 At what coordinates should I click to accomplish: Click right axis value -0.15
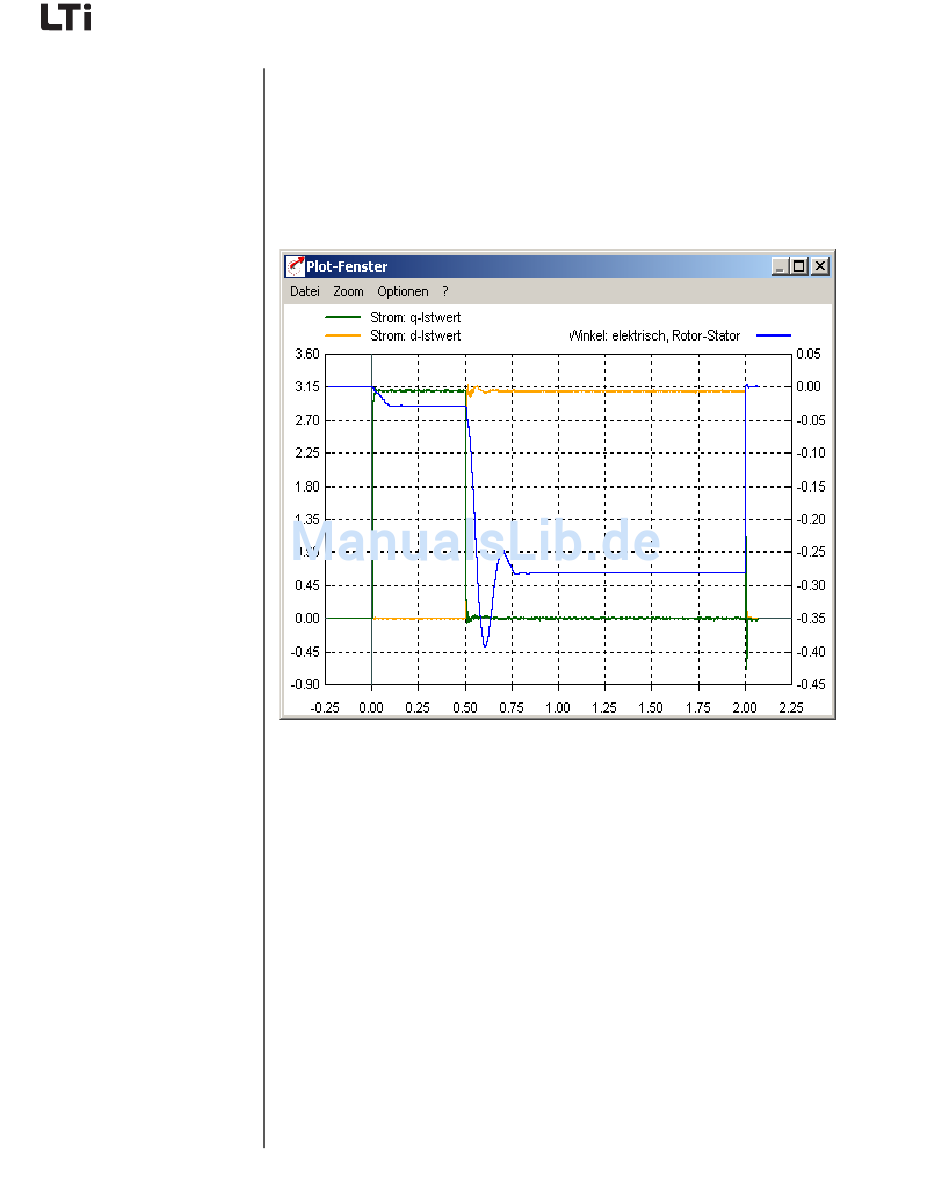click(x=810, y=487)
